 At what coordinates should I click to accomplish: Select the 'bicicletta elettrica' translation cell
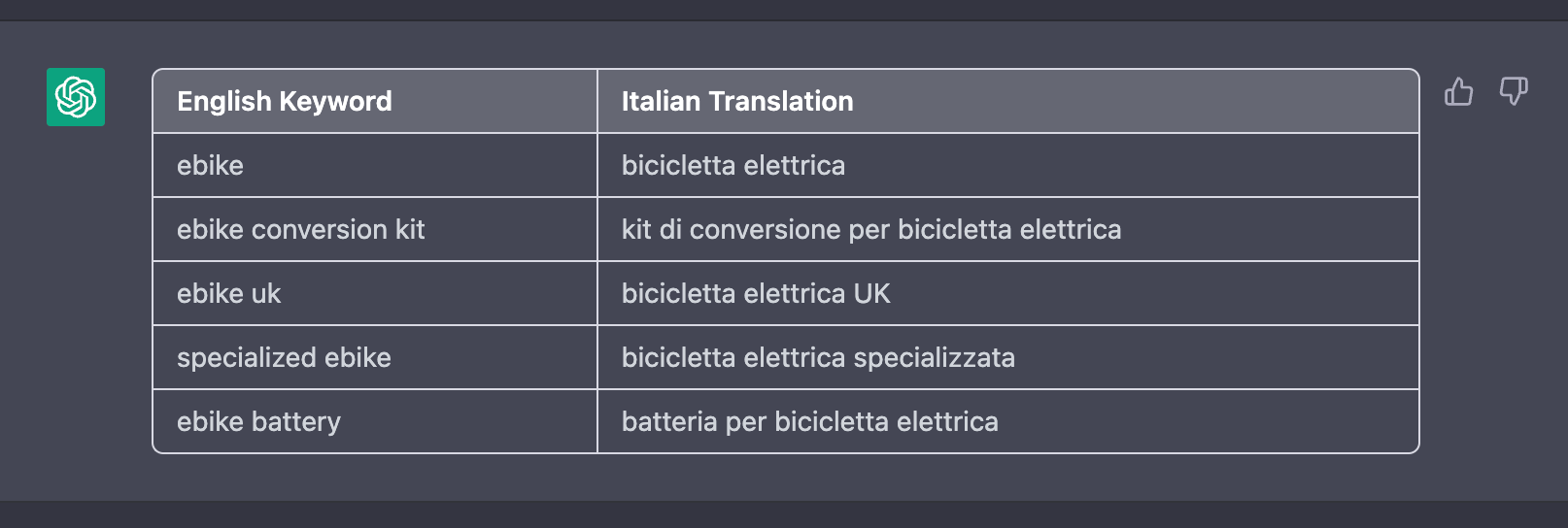[x=1008, y=165]
